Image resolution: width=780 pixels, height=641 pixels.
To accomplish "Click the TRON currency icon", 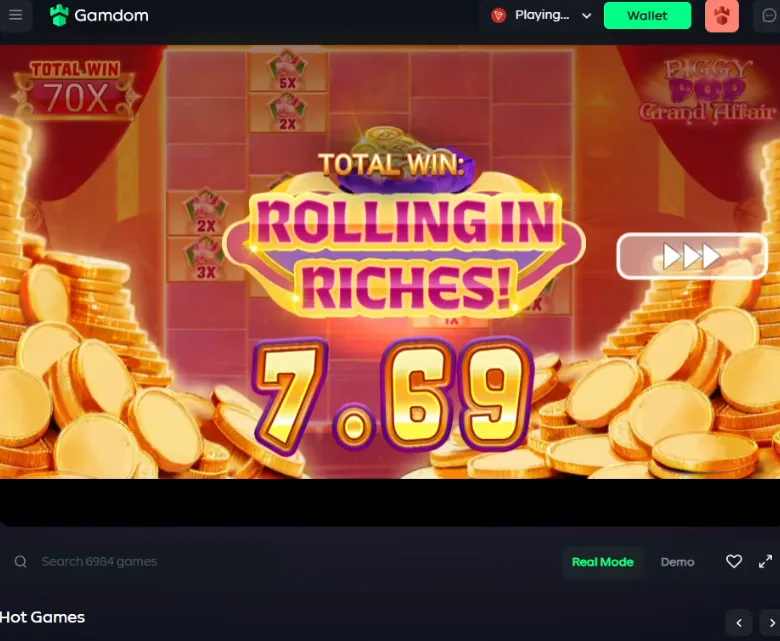I will pos(498,16).
